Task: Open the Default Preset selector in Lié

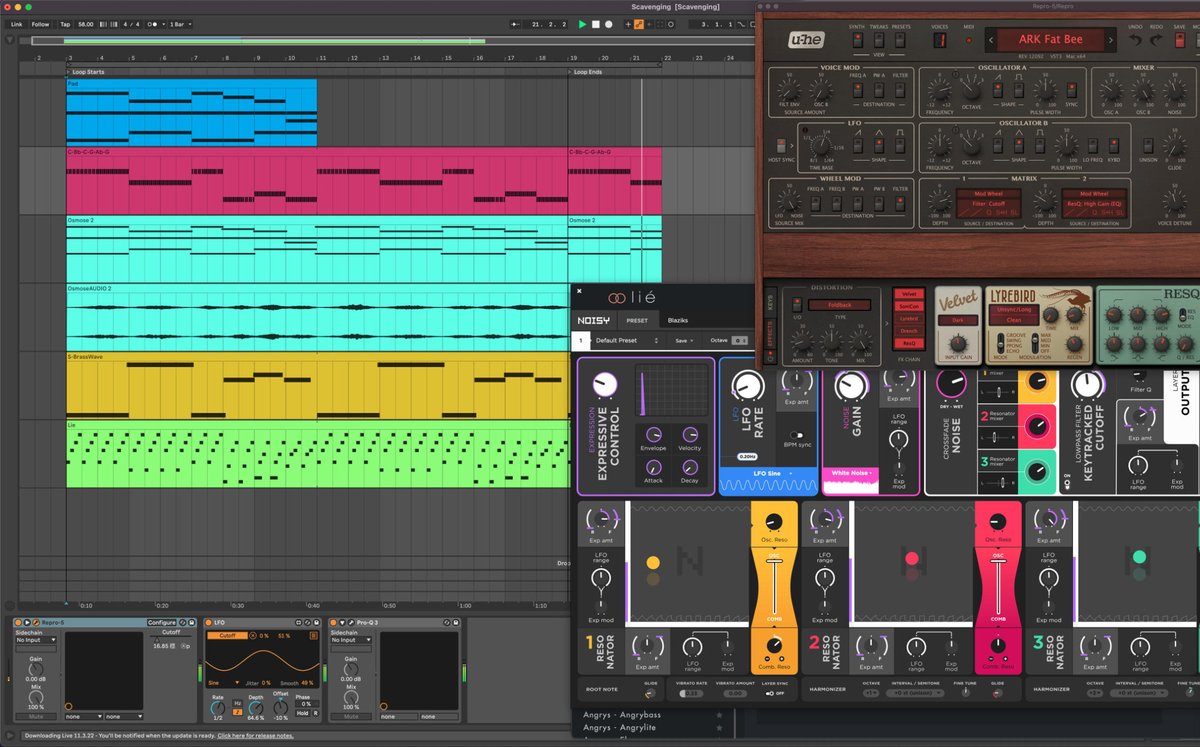Action: pos(625,340)
